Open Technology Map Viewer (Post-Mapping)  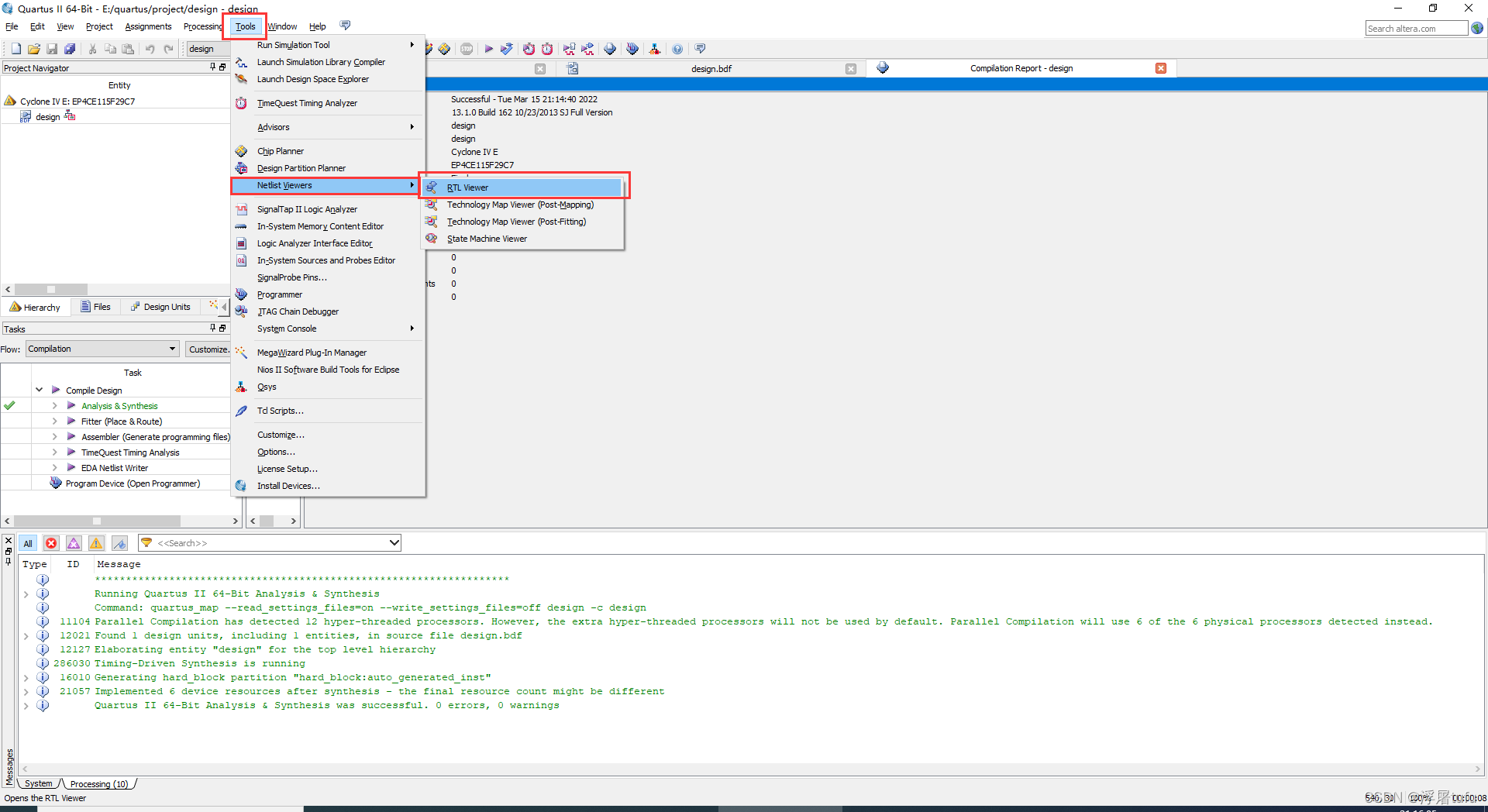point(522,205)
